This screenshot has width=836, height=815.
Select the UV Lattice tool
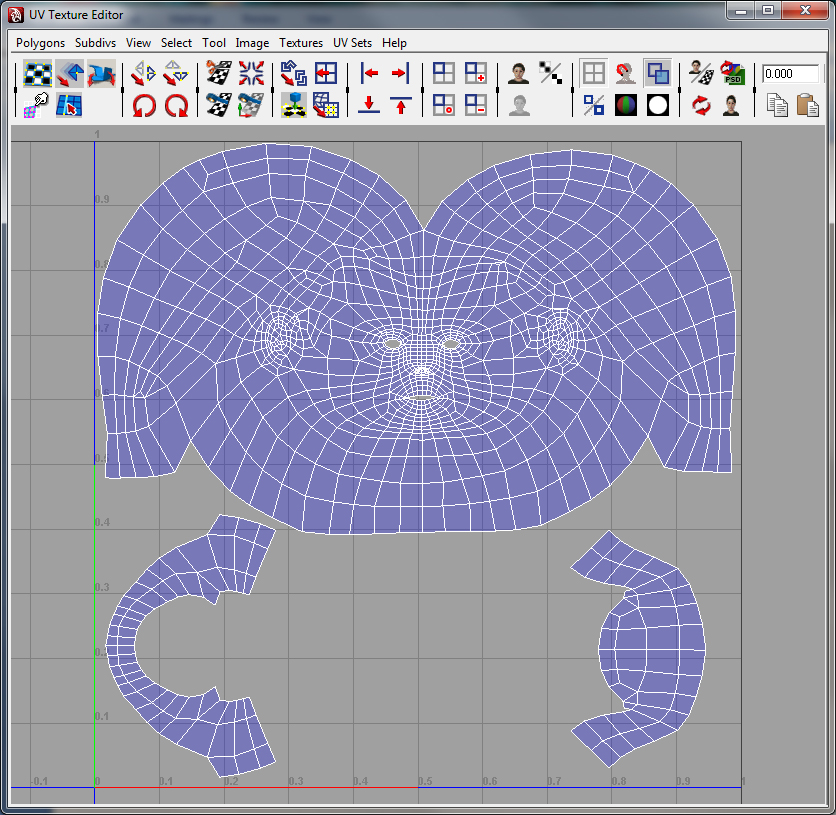click(37, 72)
